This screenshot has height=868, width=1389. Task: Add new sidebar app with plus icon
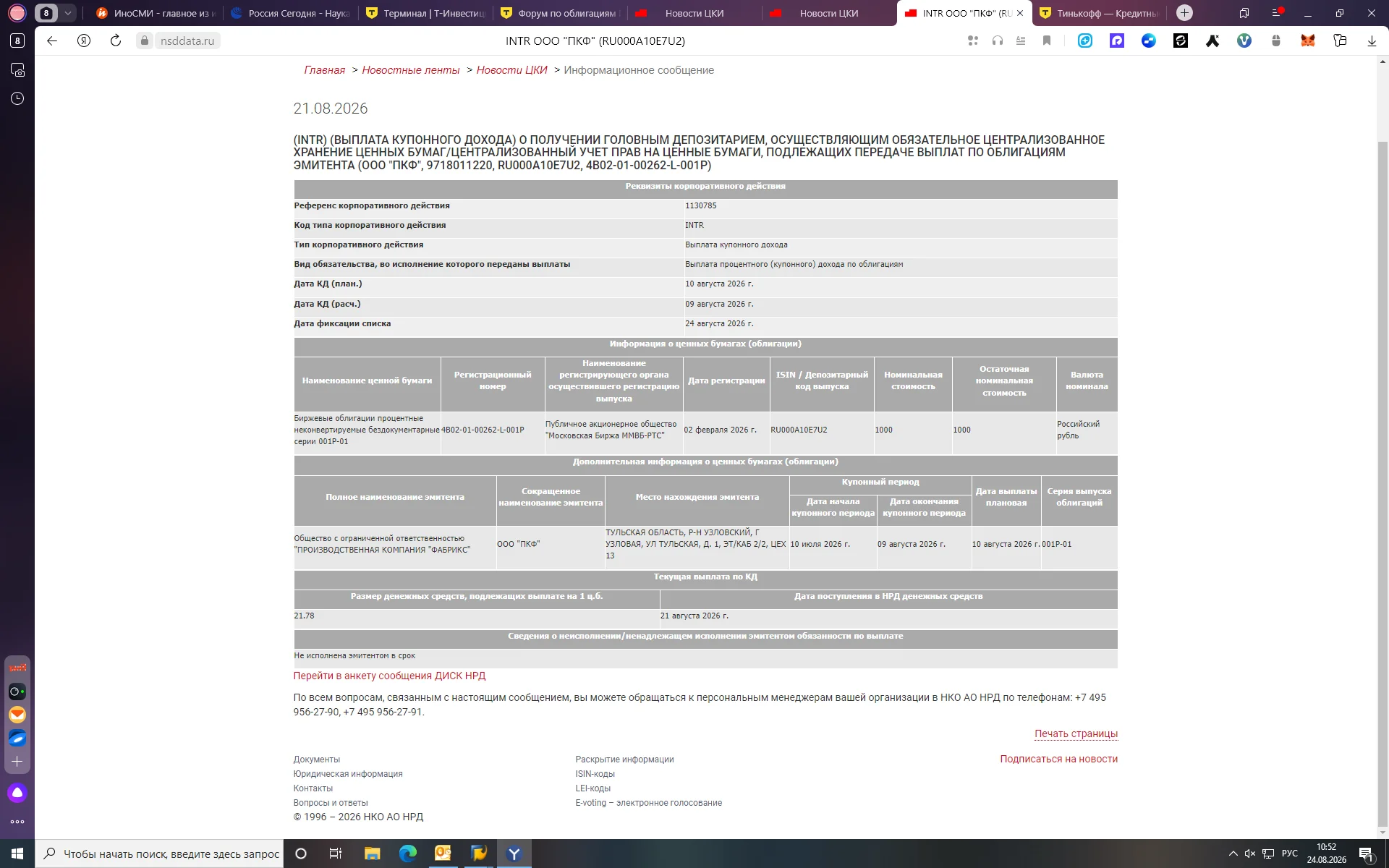point(17,762)
